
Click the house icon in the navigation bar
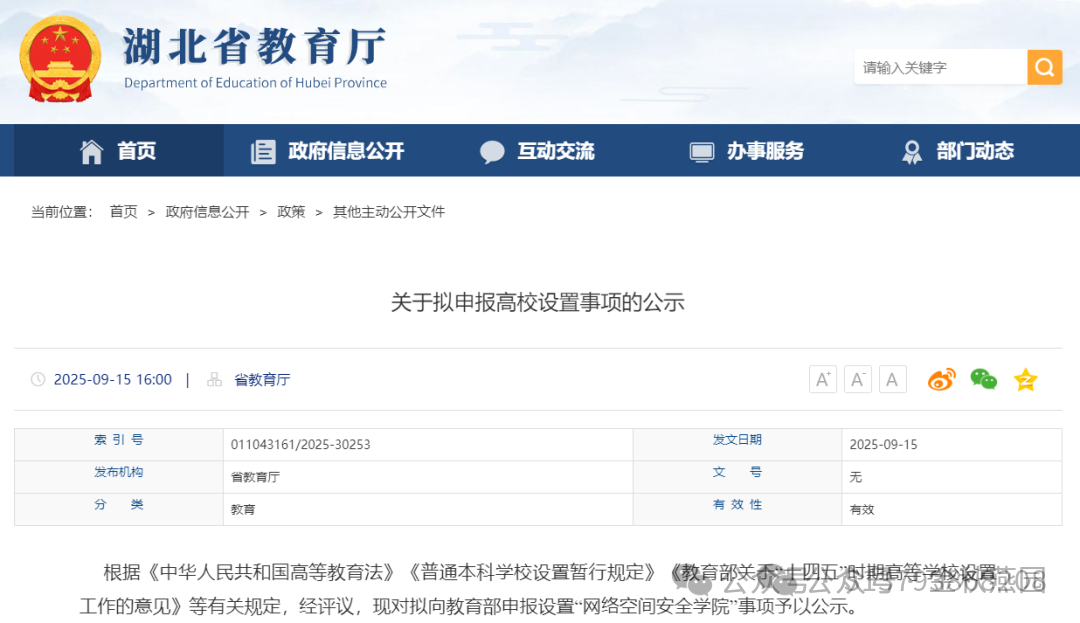point(92,151)
